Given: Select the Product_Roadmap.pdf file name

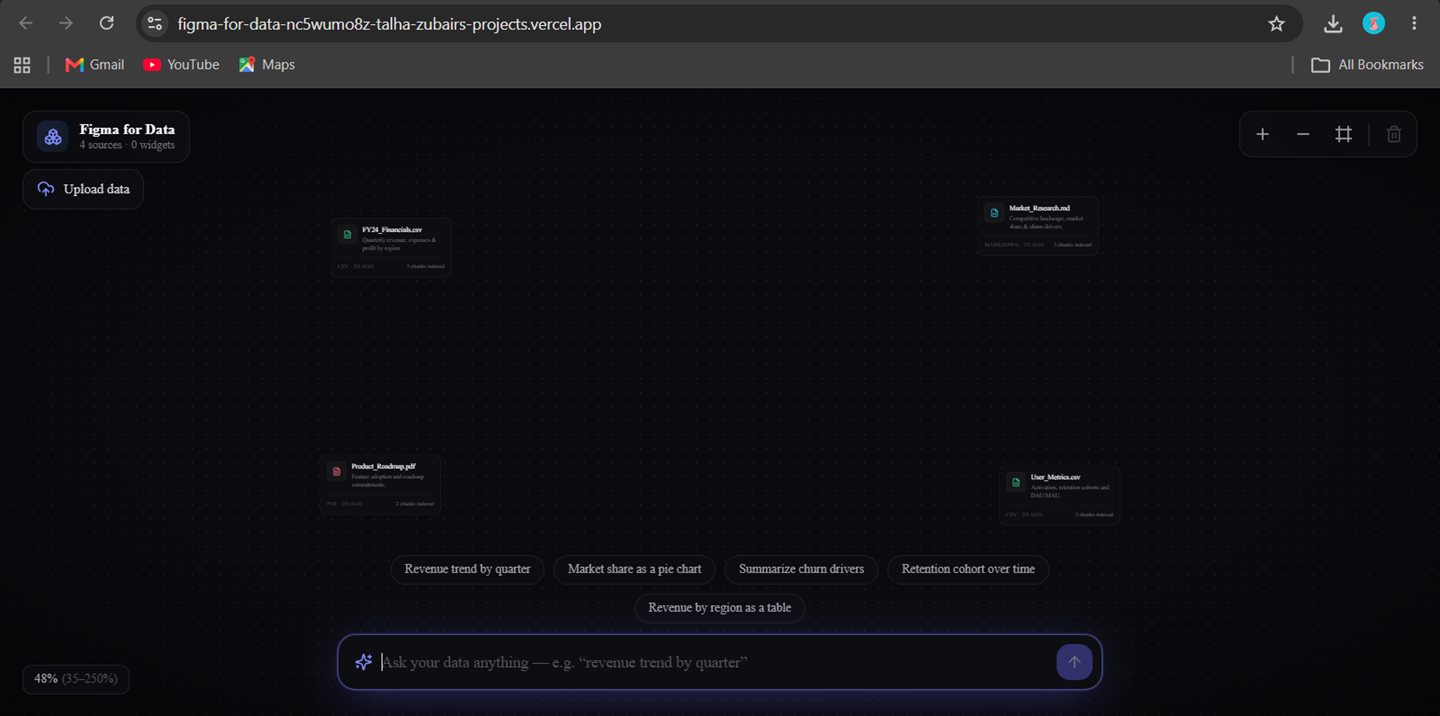Looking at the screenshot, I should (x=383, y=466).
